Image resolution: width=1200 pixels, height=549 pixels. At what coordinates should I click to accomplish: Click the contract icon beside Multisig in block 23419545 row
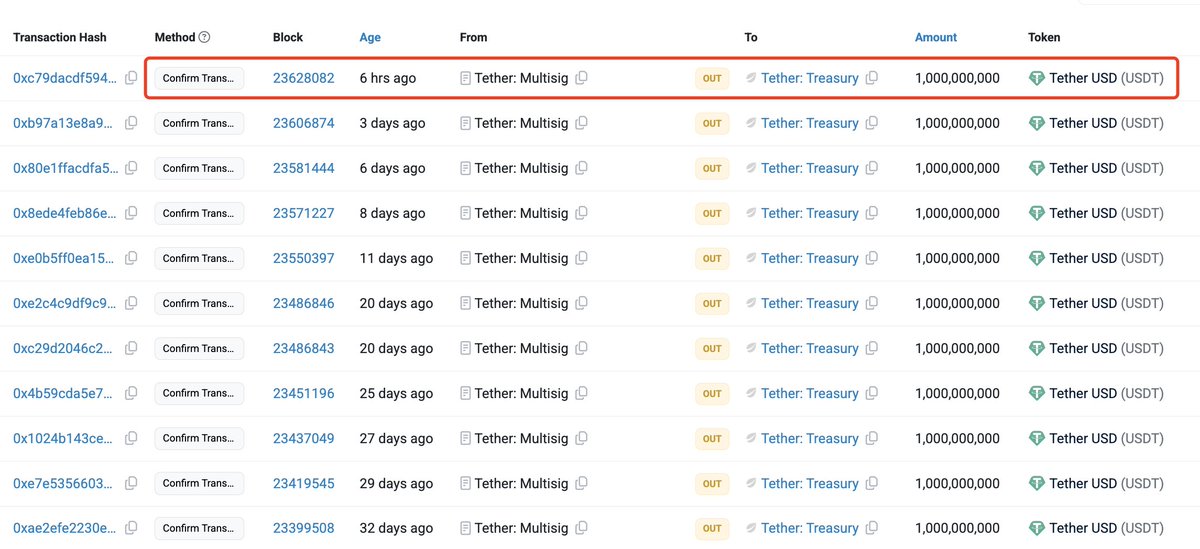pos(465,483)
